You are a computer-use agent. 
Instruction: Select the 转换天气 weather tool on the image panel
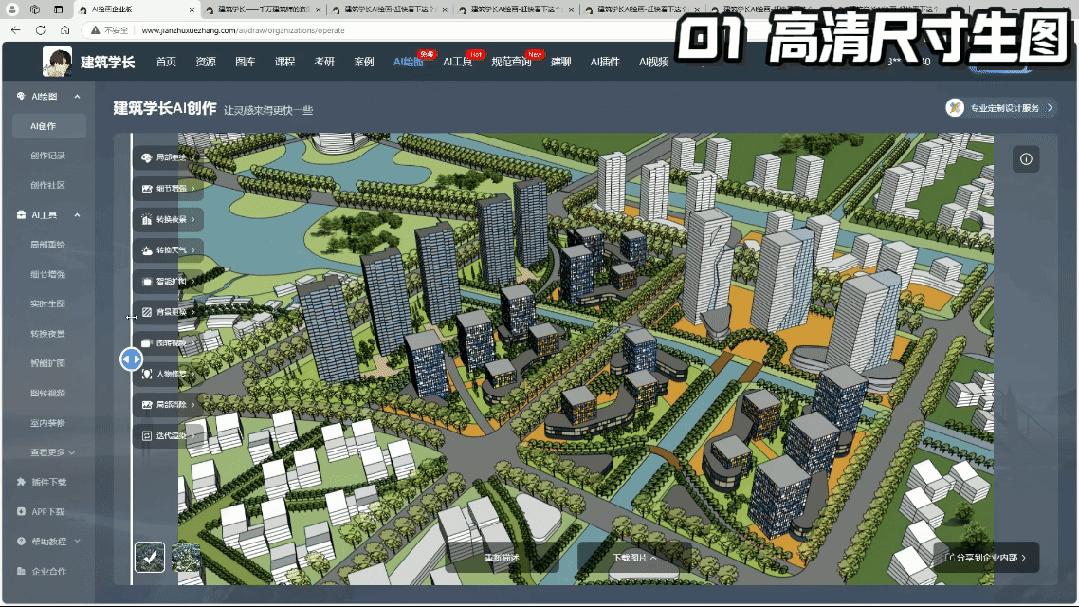(169, 251)
